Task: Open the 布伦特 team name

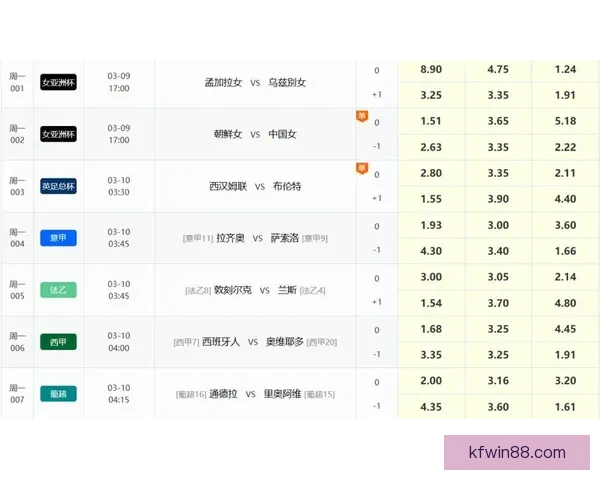Action: pos(287,186)
